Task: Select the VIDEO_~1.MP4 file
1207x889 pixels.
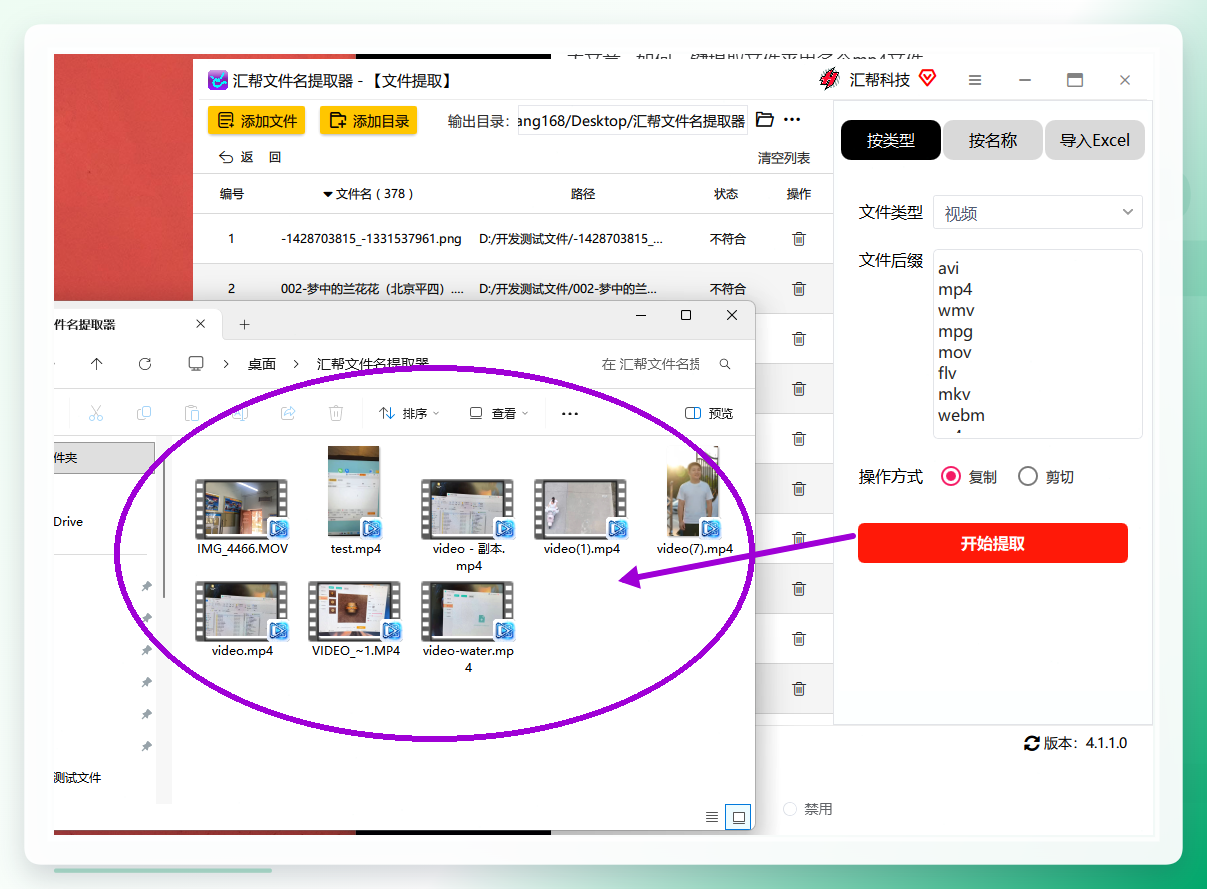Action: click(x=355, y=619)
